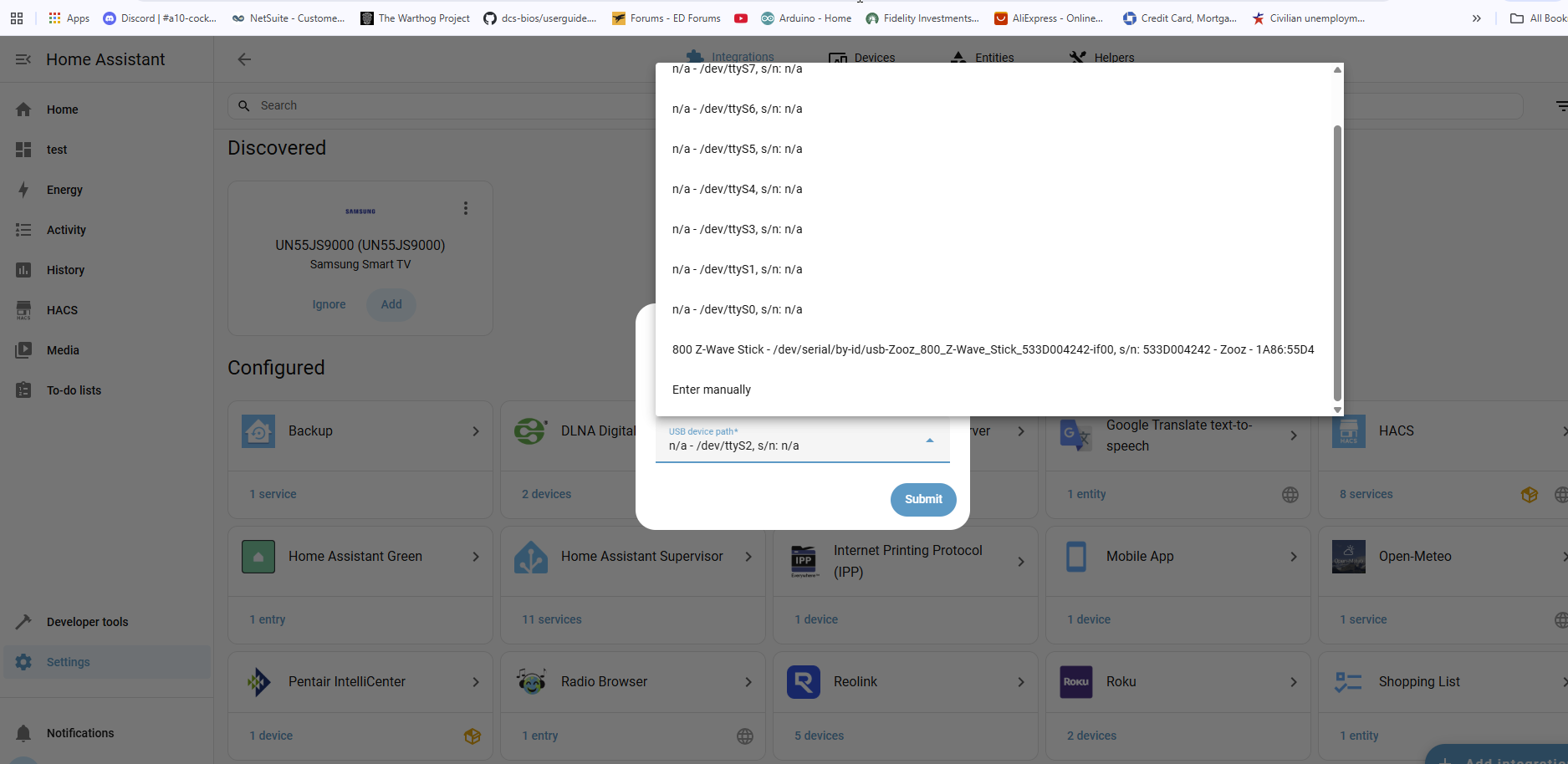Choose the Enter manually option
Screen dimensions: 1568x764
pyautogui.click(x=993, y=390)
